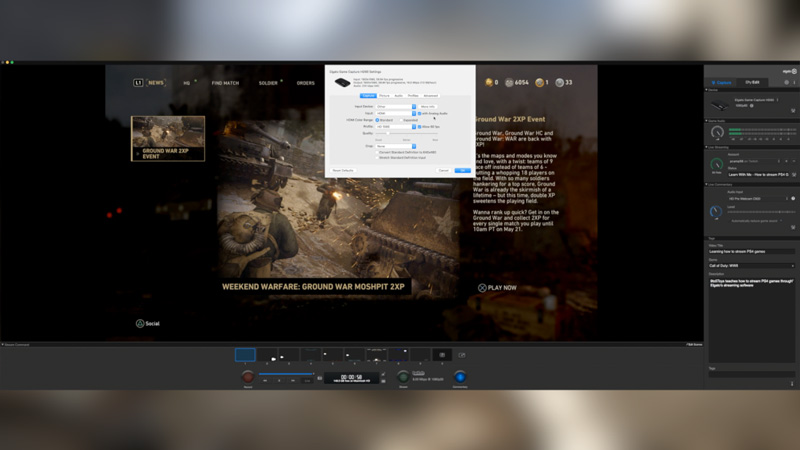Screen dimensions: 800x450
Task: Select the first scene thumbnail
Action: (x=245, y=354)
